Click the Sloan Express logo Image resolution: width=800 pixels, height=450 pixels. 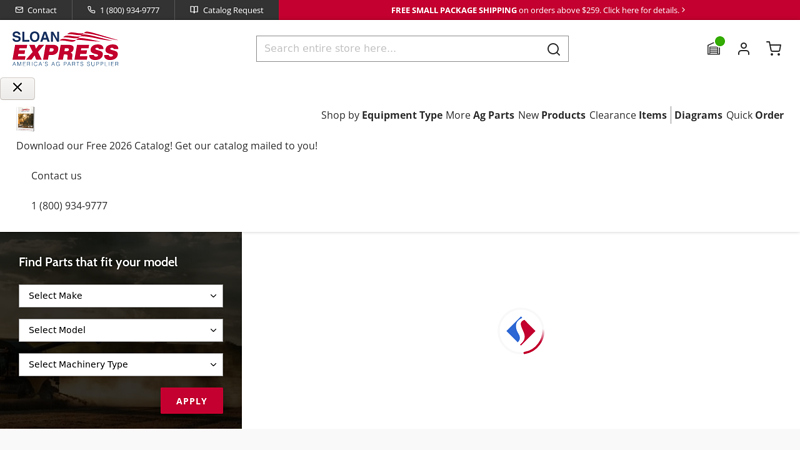(65, 48)
